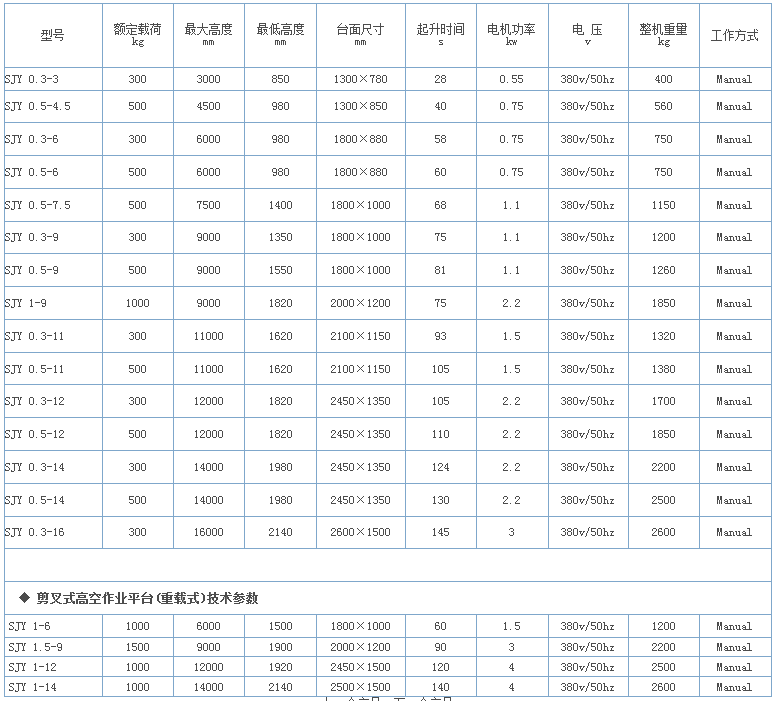
Task: Click platform size 2000×1200 in SJY 1-9 row
Action: point(360,303)
